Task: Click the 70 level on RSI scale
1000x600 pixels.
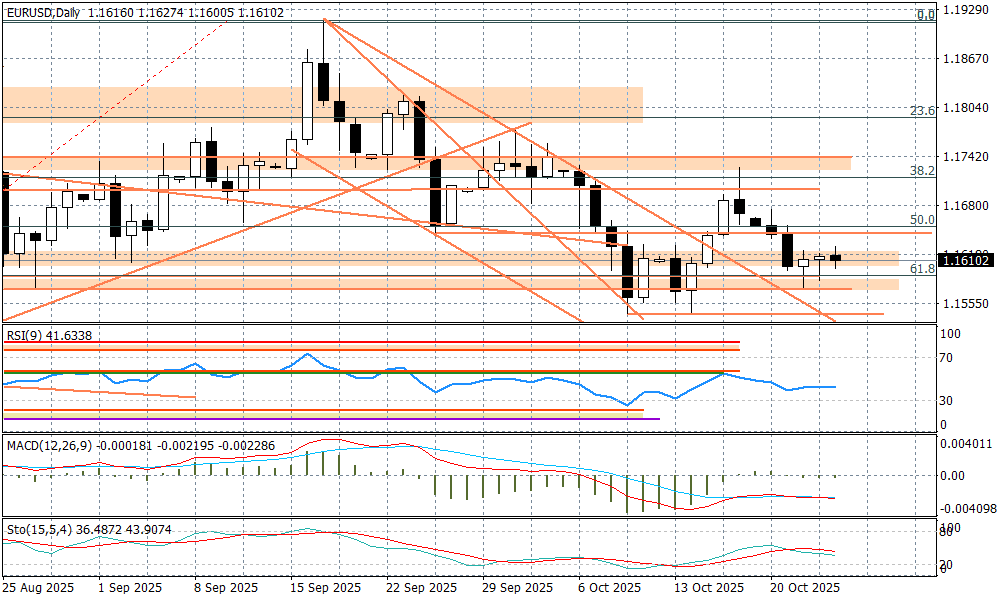Action: (x=950, y=355)
